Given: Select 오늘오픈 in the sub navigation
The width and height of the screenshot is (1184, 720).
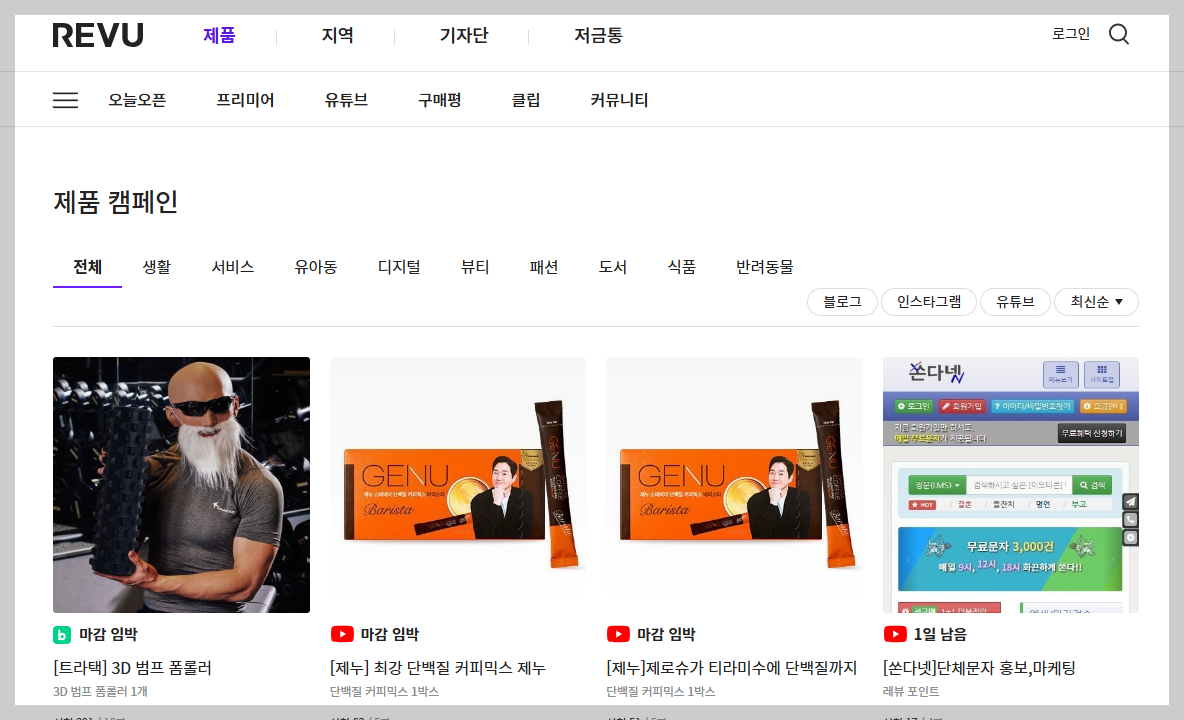Looking at the screenshot, I should (x=137, y=99).
